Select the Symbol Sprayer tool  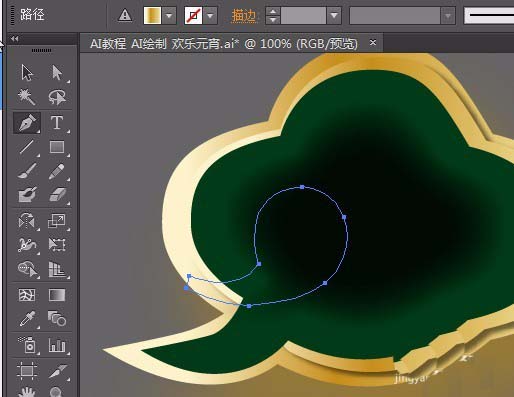click(x=27, y=345)
